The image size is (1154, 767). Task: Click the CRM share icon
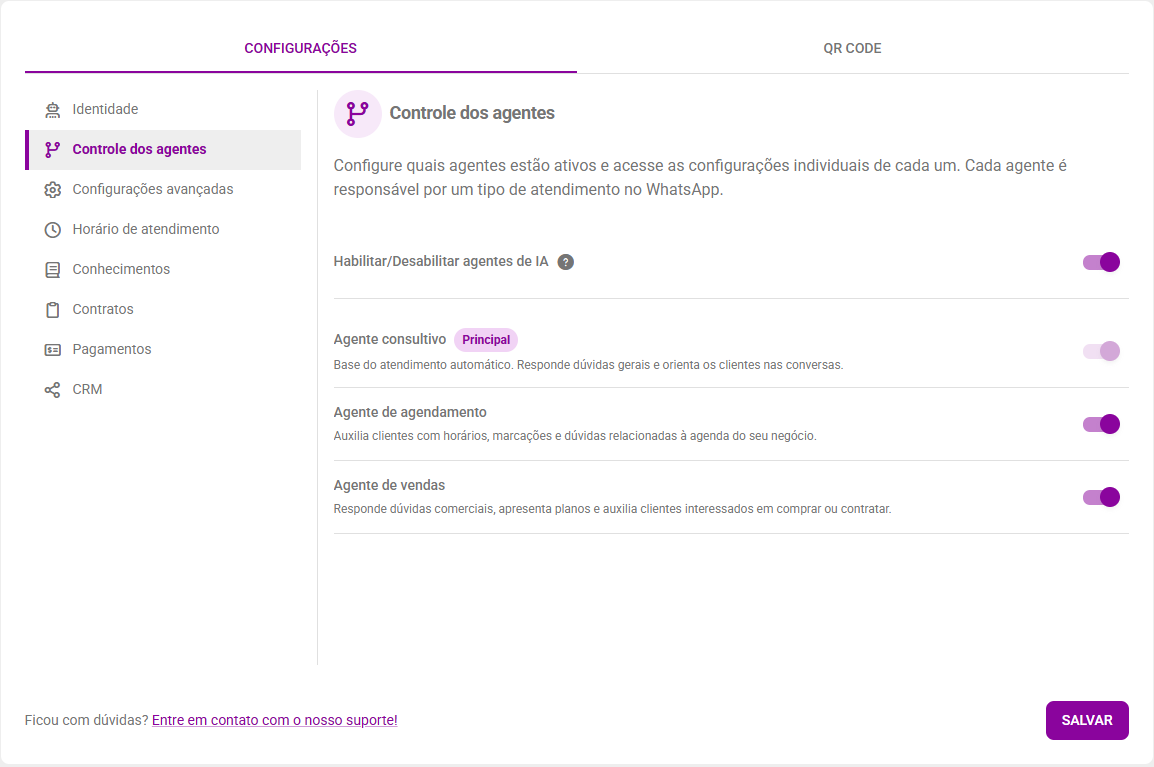click(52, 389)
